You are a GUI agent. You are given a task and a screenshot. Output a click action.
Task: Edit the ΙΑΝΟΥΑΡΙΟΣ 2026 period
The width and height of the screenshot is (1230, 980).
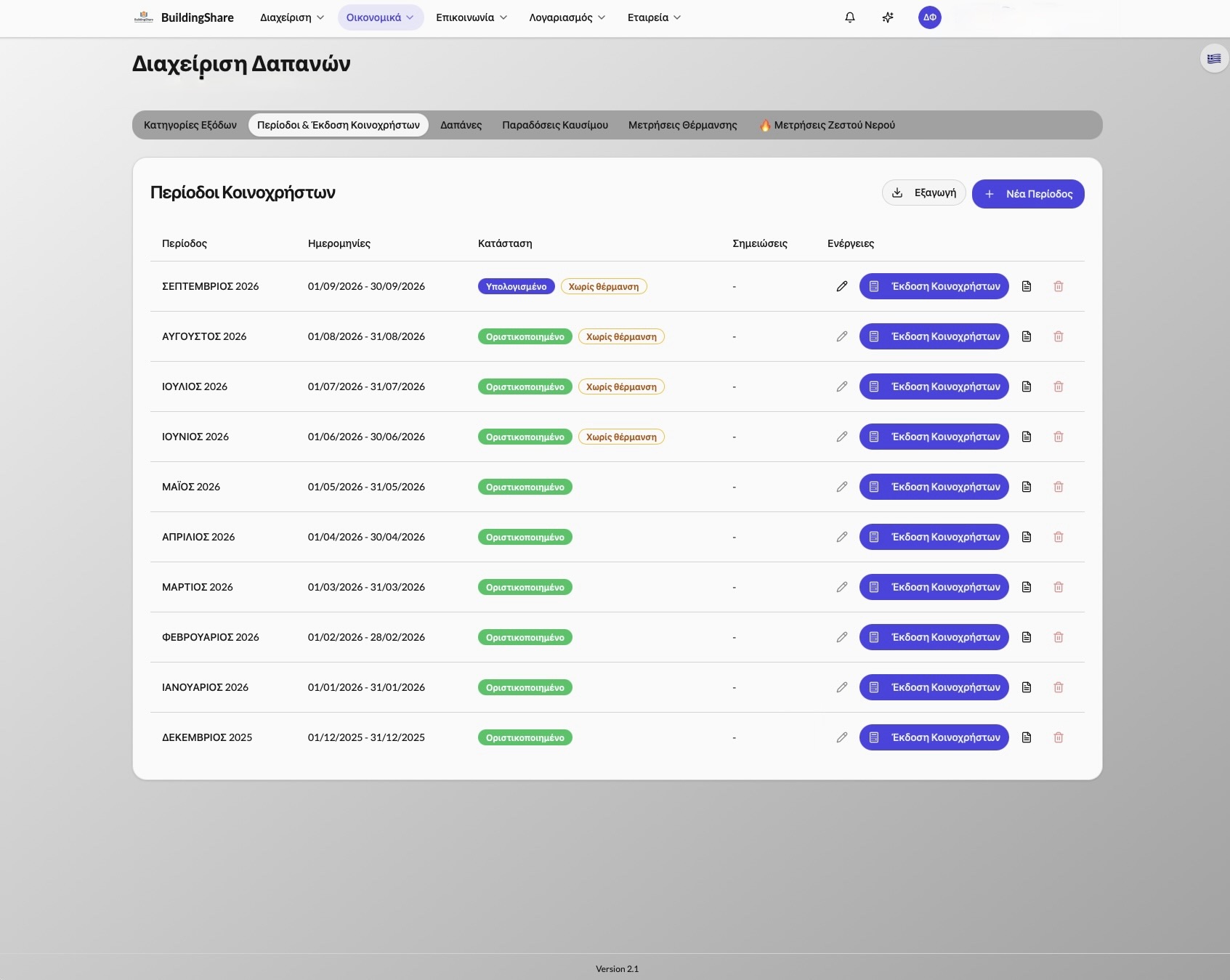[842, 687]
